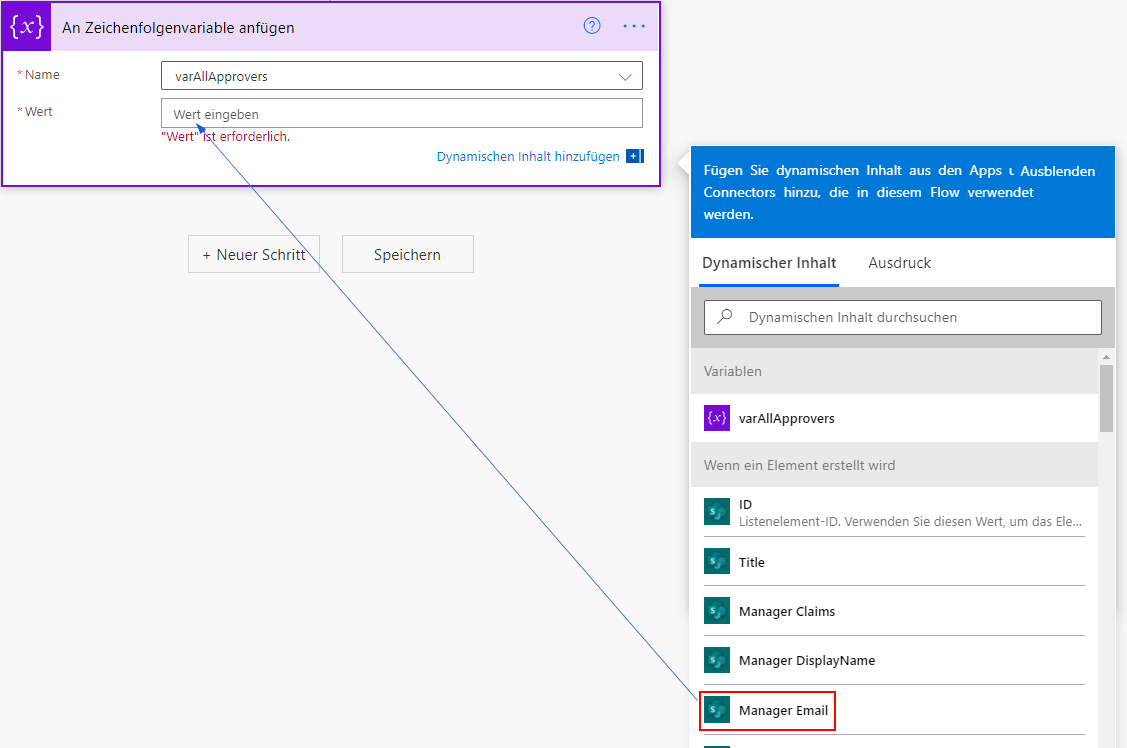1127x748 pixels.
Task: Click SharePoint icon next to Title
Action: click(x=717, y=561)
